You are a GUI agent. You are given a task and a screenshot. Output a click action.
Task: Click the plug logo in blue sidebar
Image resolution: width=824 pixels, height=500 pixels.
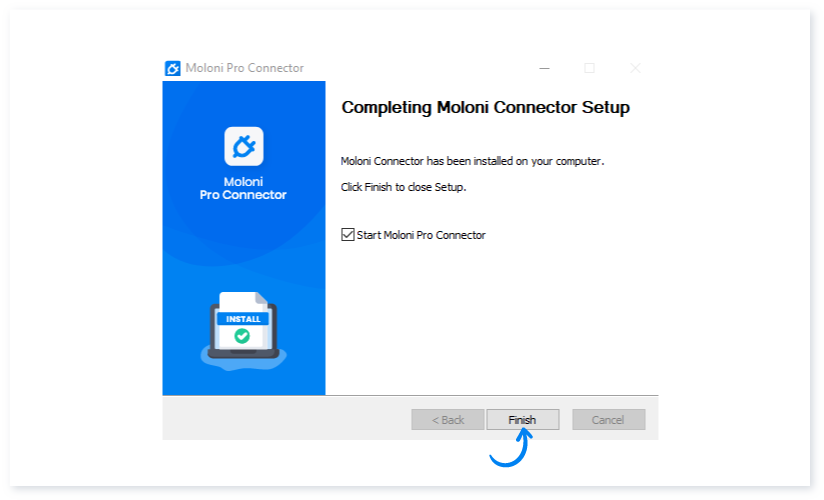pos(244,146)
